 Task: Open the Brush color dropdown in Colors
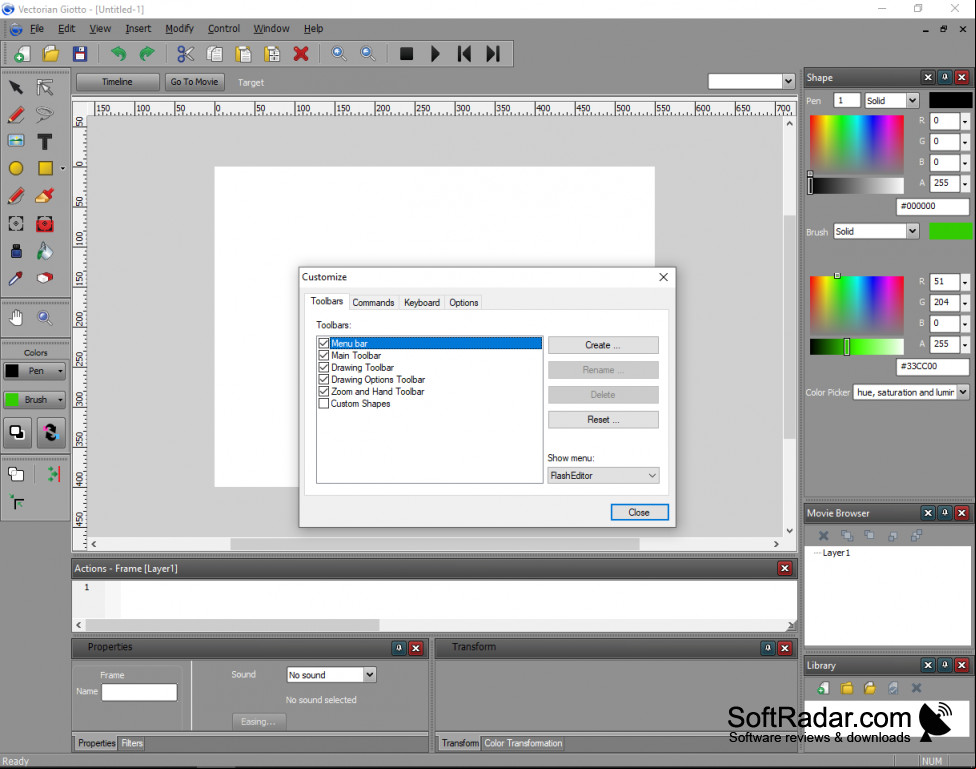[35, 400]
